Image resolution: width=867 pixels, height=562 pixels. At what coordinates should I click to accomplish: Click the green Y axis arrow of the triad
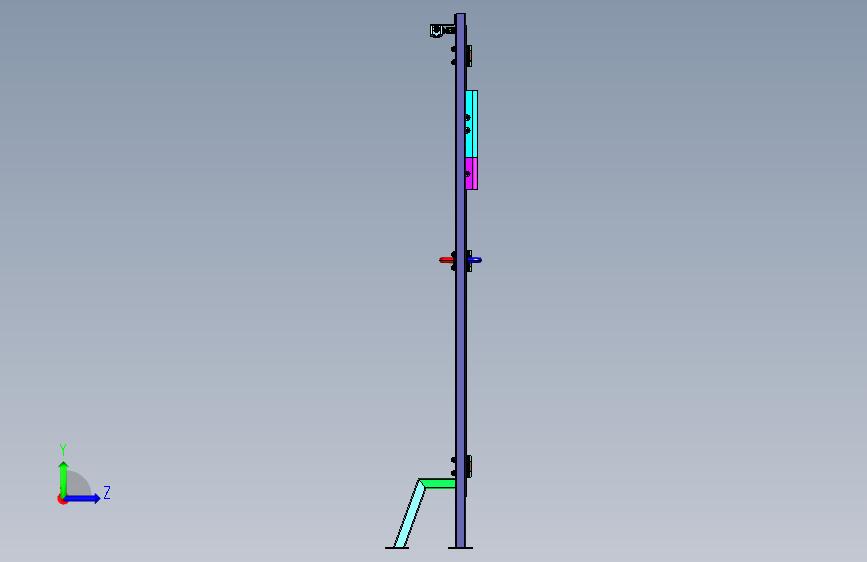coord(64,478)
